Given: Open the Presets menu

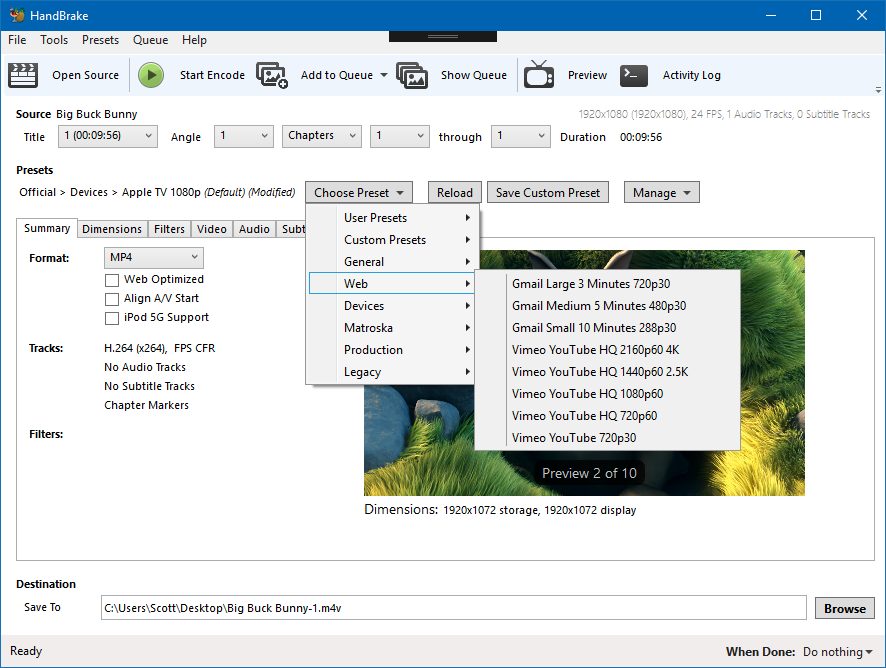Looking at the screenshot, I should (x=100, y=40).
